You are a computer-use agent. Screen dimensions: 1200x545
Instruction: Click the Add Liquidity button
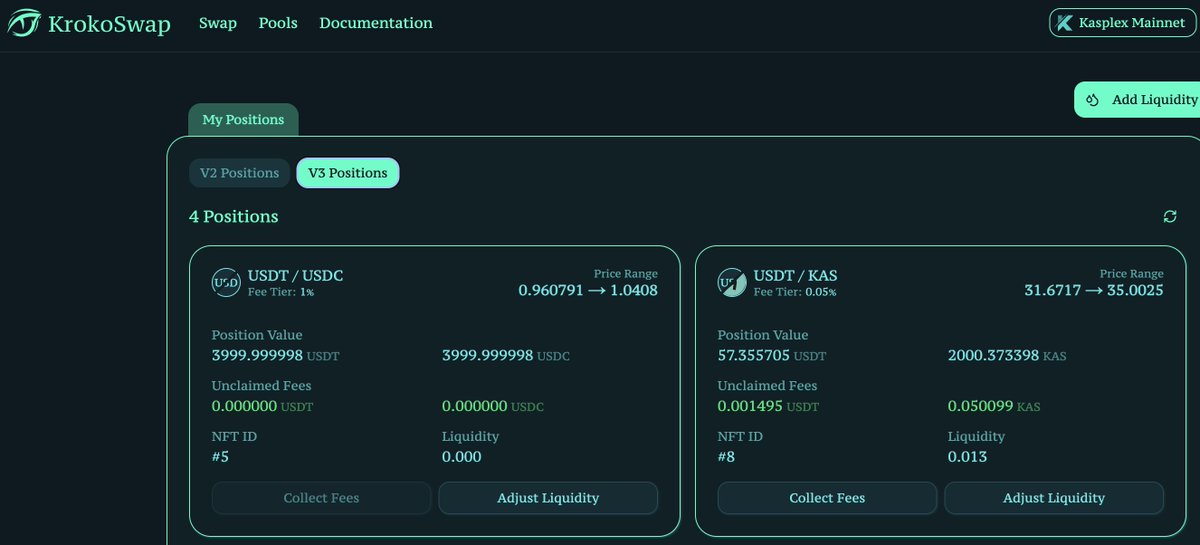click(x=1137, y=100)
